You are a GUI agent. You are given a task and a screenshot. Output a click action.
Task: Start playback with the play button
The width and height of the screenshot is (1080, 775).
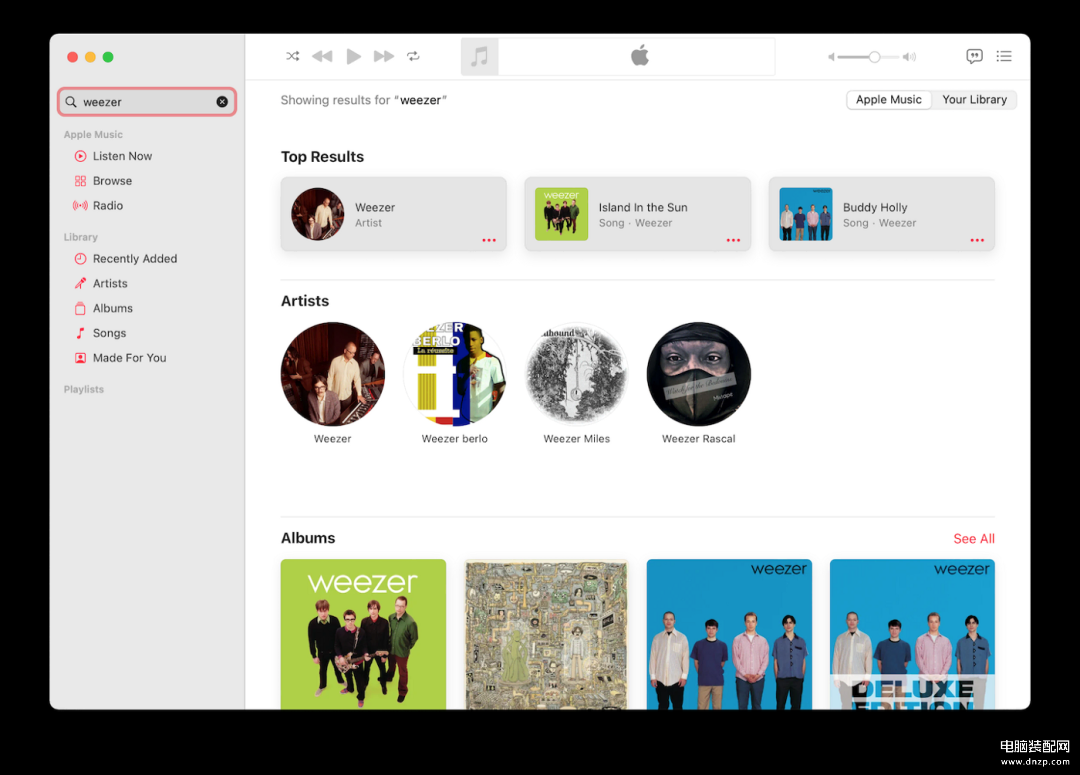coord(353,56)
